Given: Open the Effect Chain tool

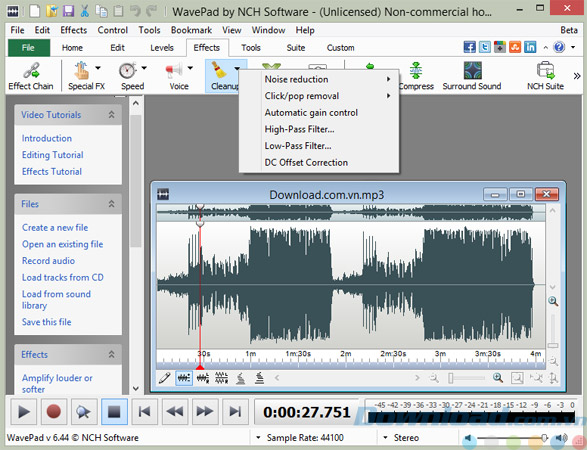Looking at the screenshot, I should point(31,76).
